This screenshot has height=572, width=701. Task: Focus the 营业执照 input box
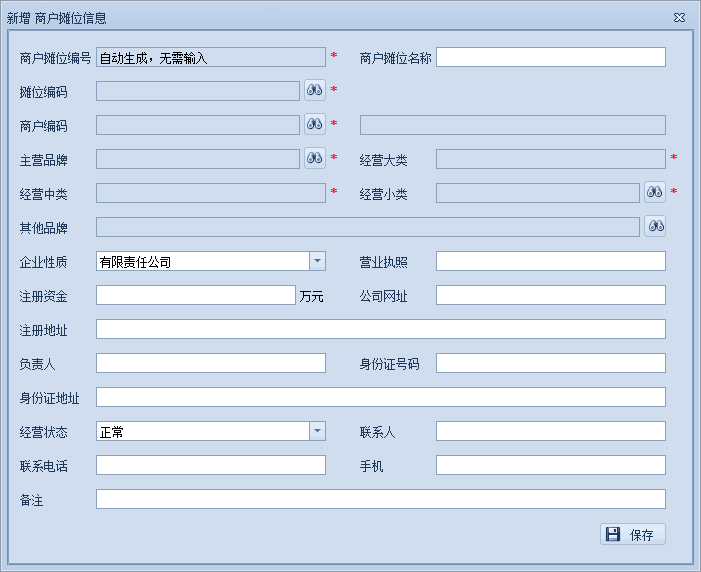(x=550, y=261)
